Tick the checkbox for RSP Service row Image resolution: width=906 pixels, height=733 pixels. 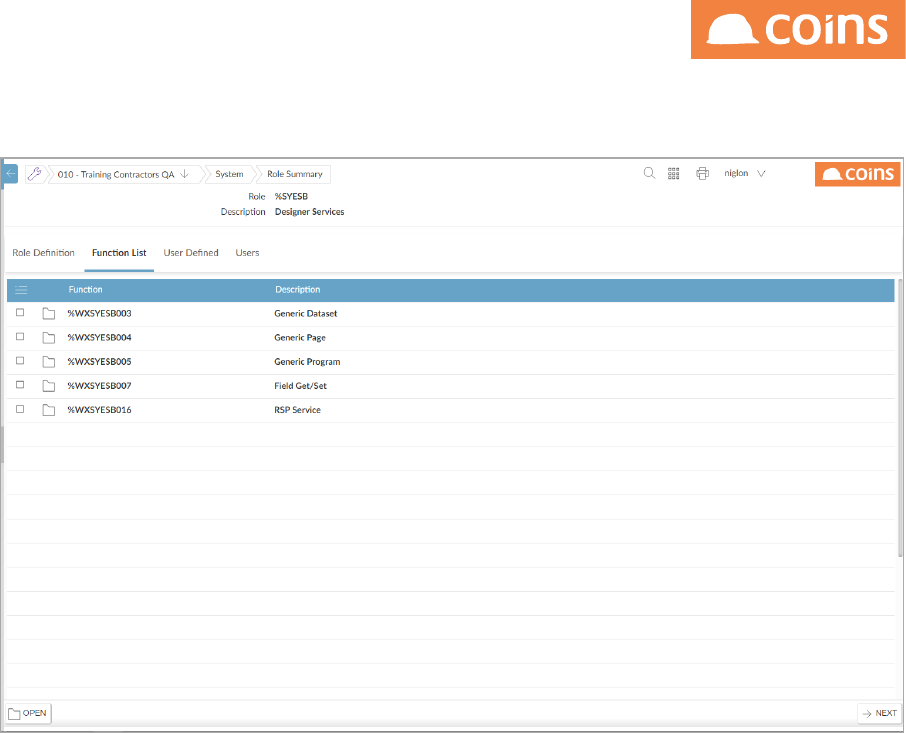[20, 409]
